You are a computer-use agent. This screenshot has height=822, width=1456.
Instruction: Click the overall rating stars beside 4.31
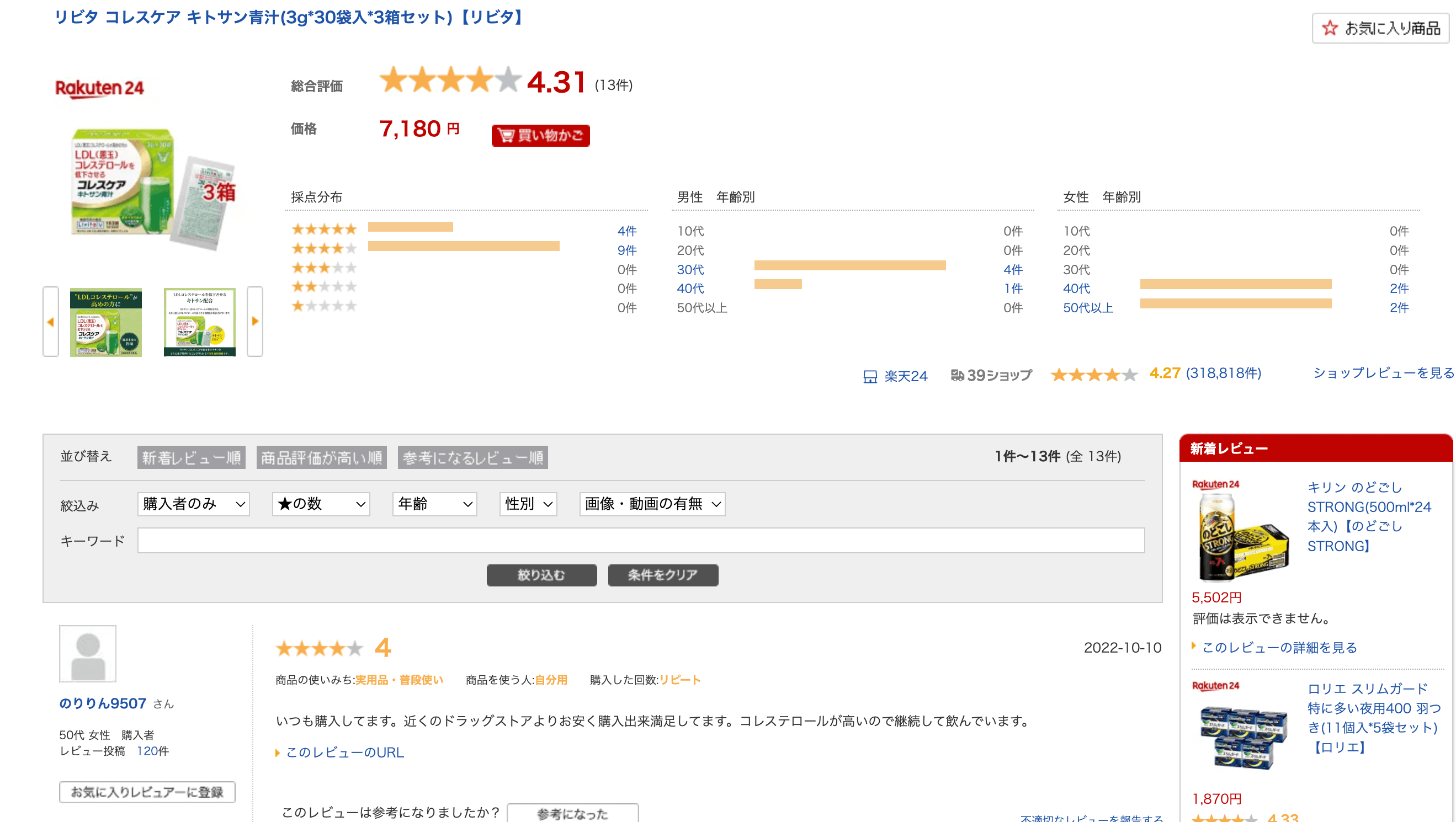coord(449,79)
